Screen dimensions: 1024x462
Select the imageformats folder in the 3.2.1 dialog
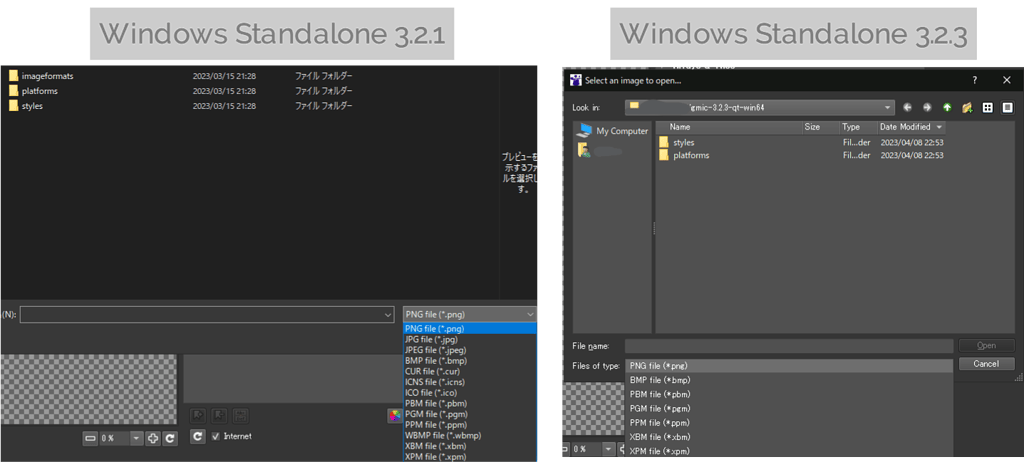[x=41, y=76]
